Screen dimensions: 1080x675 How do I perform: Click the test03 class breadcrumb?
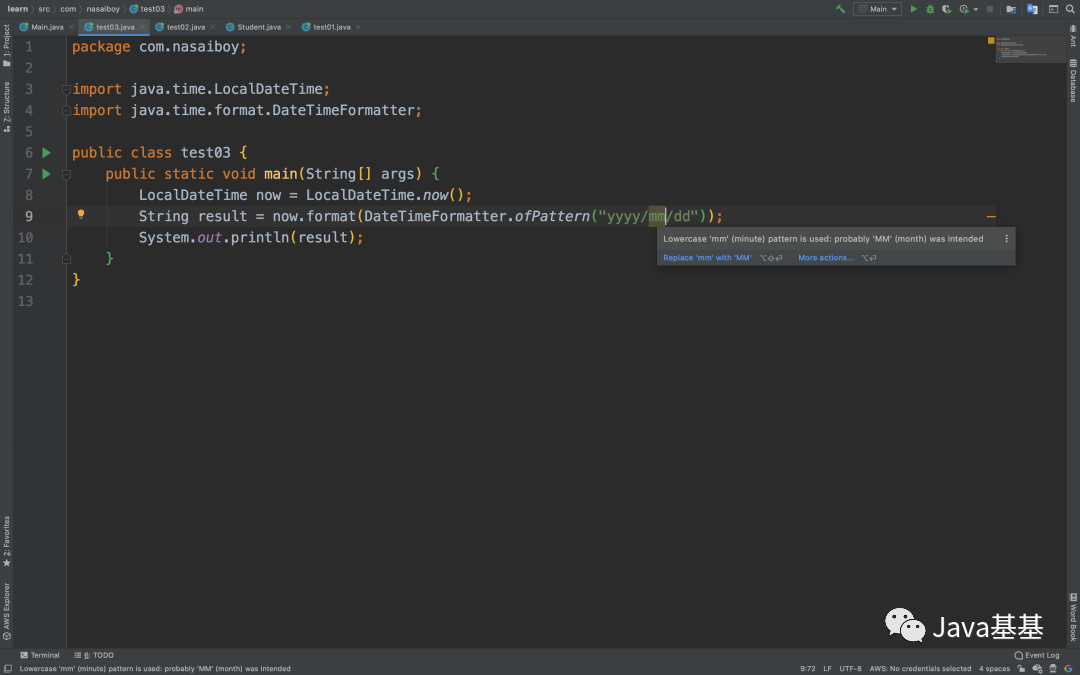point(147,9)
